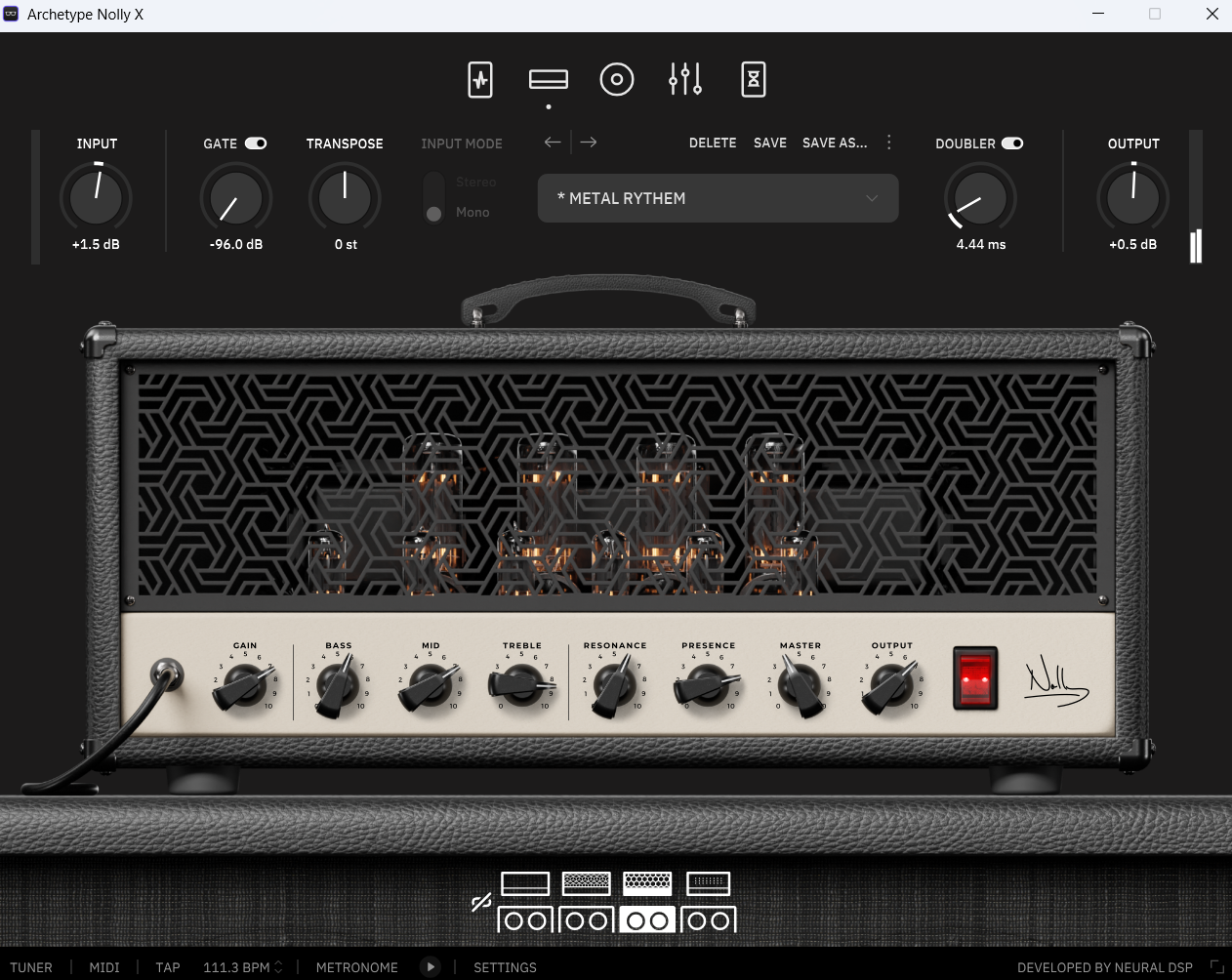Open the METAL RYTHEM preset dropdown
The image size is (1232, 980).
(719, 198)
